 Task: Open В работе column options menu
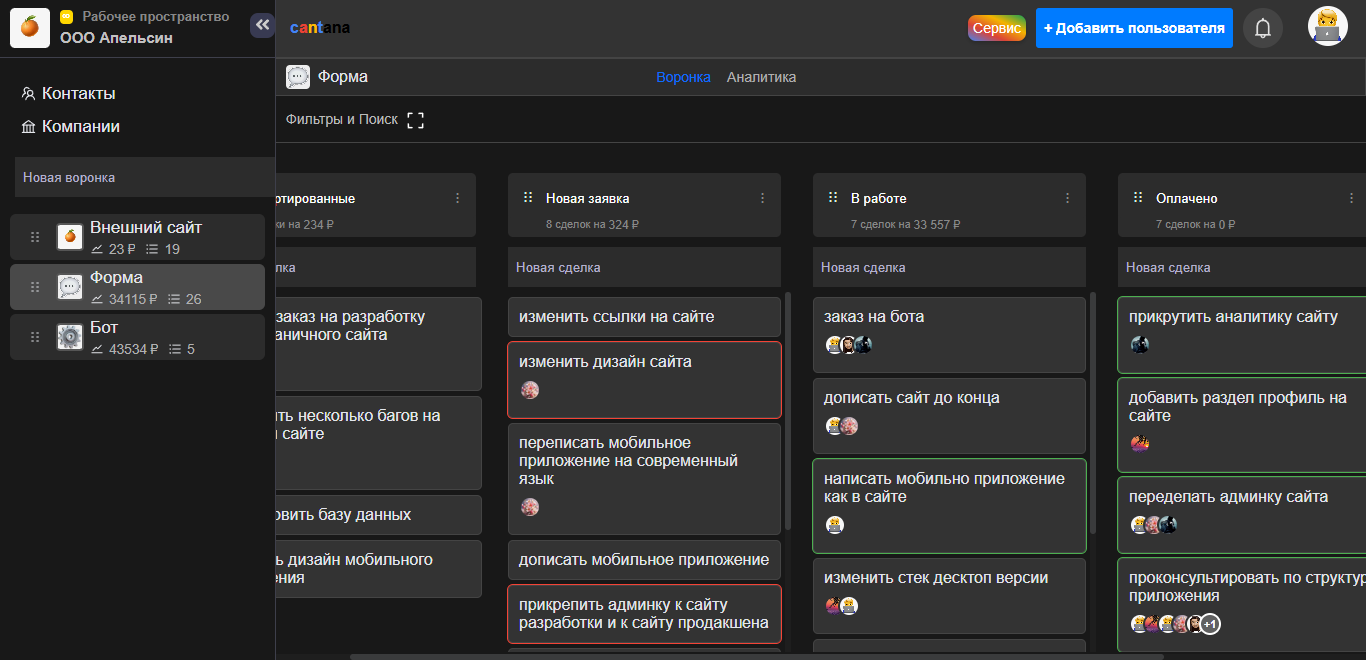click(1068, 198)
